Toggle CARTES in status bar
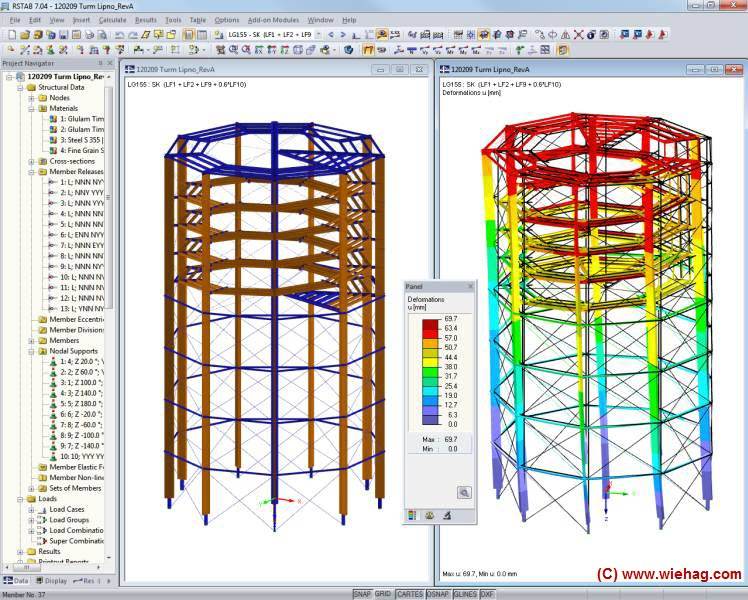The width and height of the screenshot is (748, 600). click(410, 594)
